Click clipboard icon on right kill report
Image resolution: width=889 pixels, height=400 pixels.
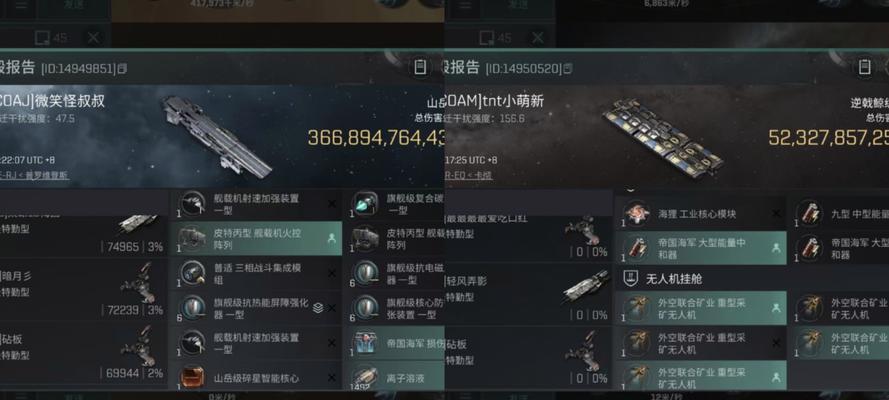(x=864, y=67)
